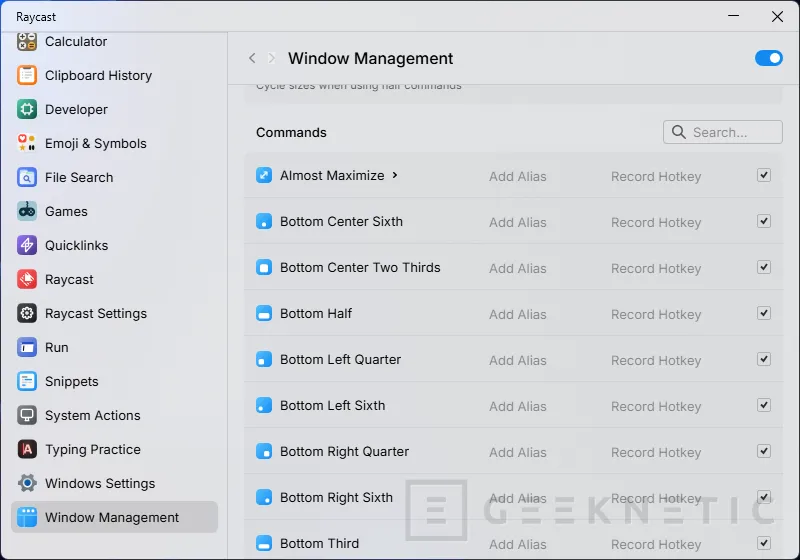Viewport: 800px width, 560px height.
Task: Add Alias for Bottom Center Two Thirds
Action: coord(518,268)
